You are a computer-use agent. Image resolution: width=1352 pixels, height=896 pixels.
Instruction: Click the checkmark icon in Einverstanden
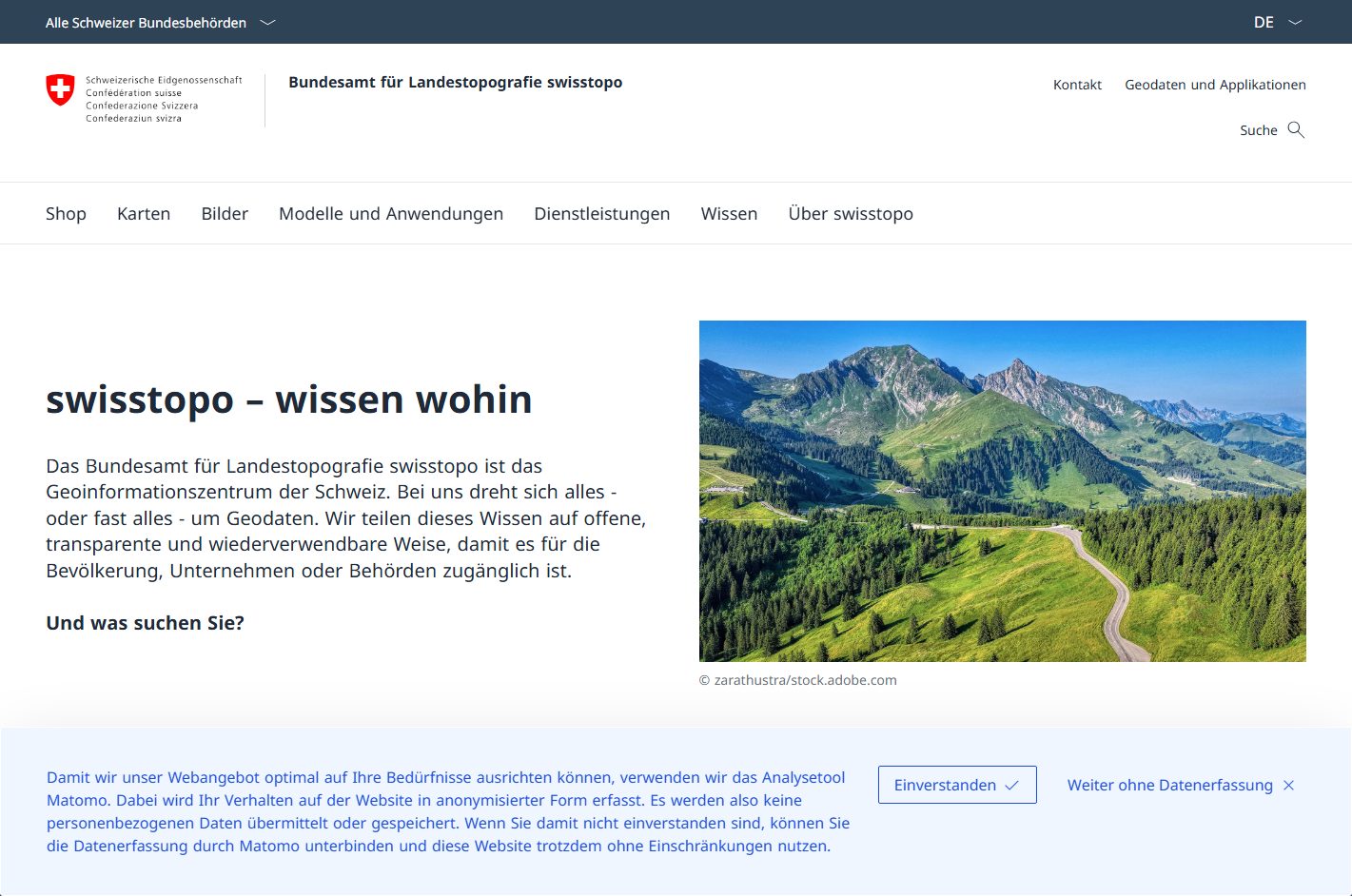(1012, 786)
